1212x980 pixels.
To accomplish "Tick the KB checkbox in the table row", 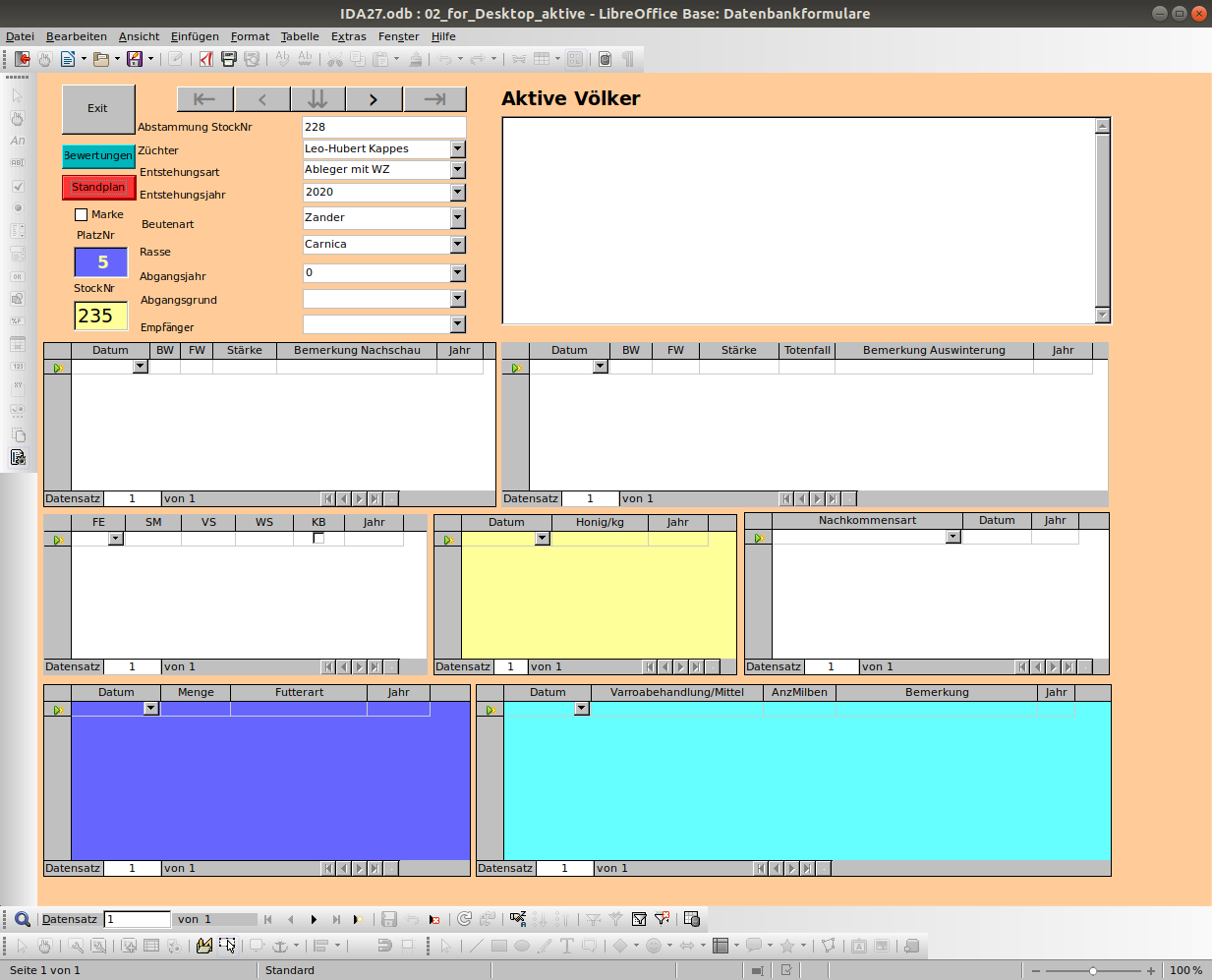I will pyautogui.click(x=318, y=538).
